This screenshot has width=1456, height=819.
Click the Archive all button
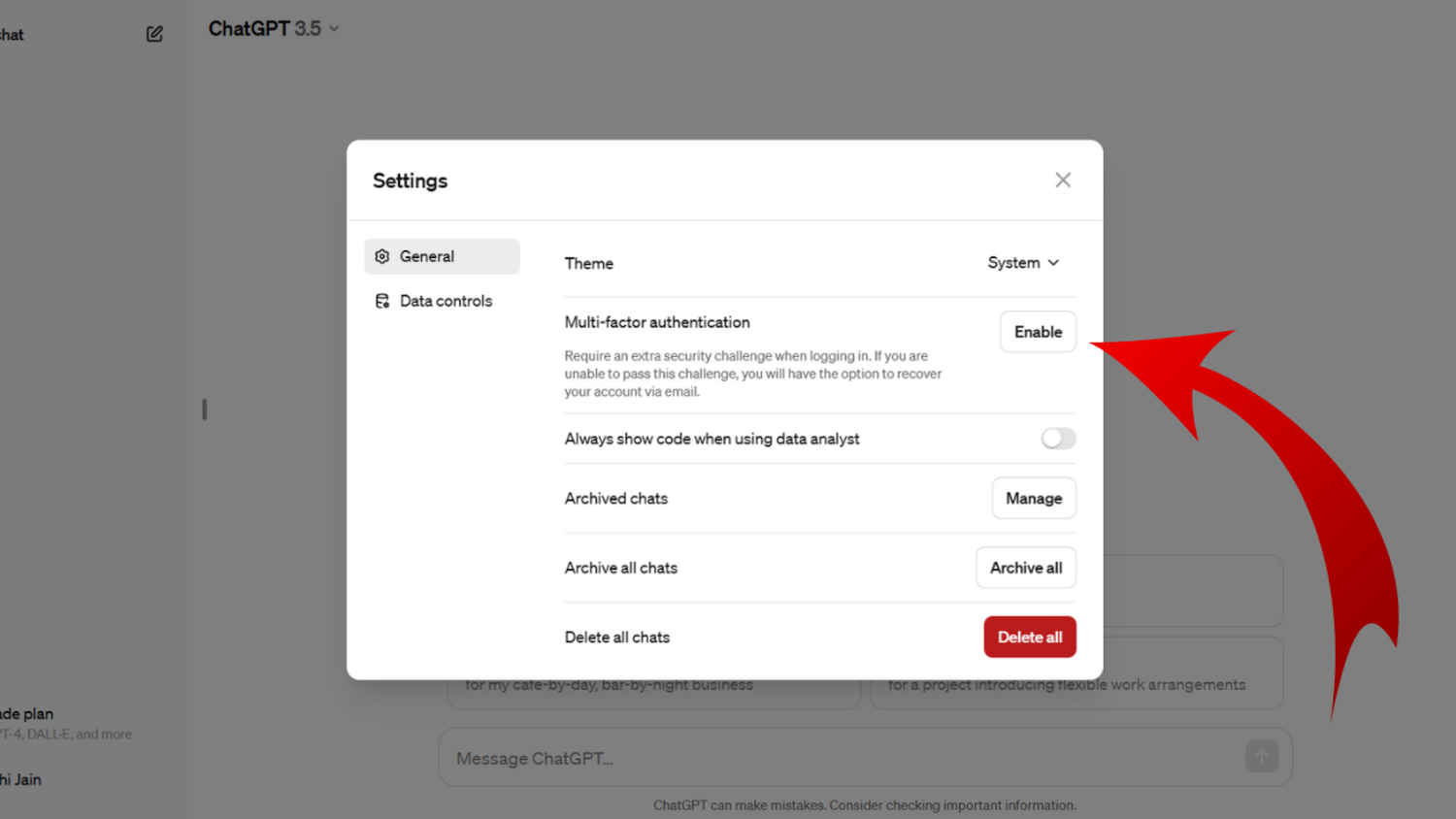1025,568
